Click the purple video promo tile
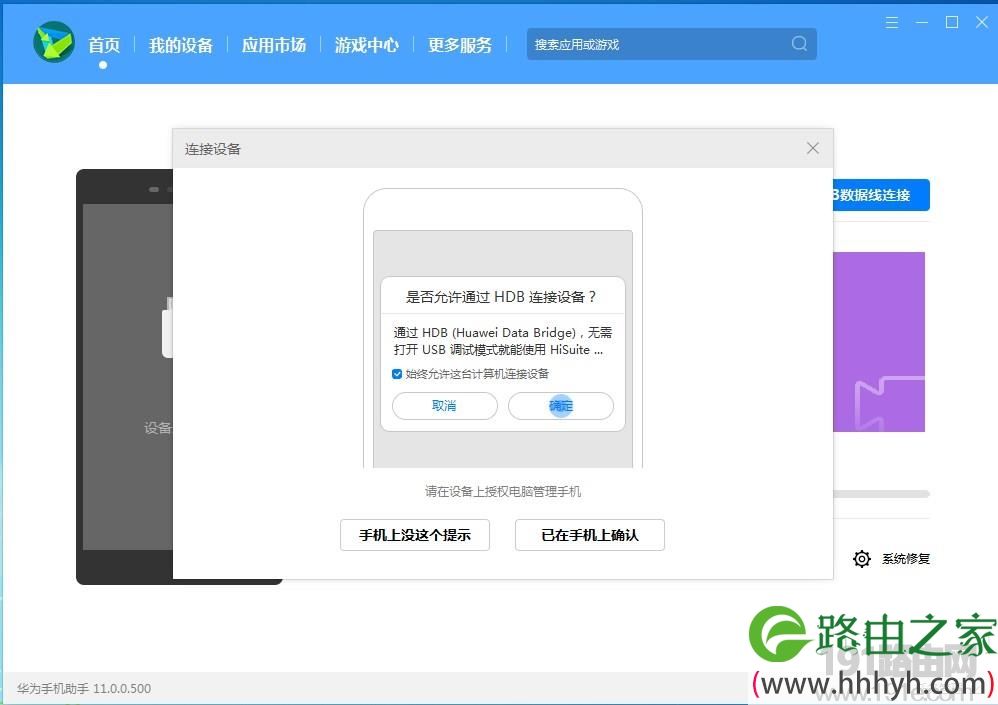The image size is (998, 705). coord(878,342)
